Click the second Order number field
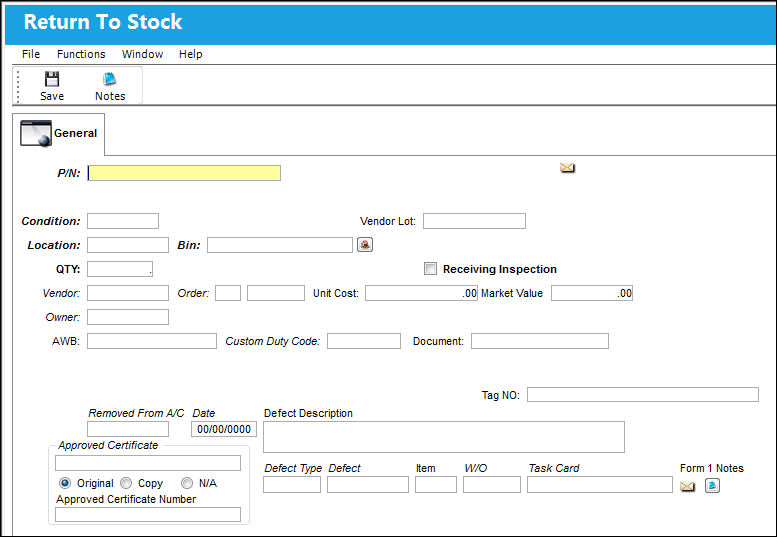The image size is (777, 537). pyautogui.click(x=276, y=293)
